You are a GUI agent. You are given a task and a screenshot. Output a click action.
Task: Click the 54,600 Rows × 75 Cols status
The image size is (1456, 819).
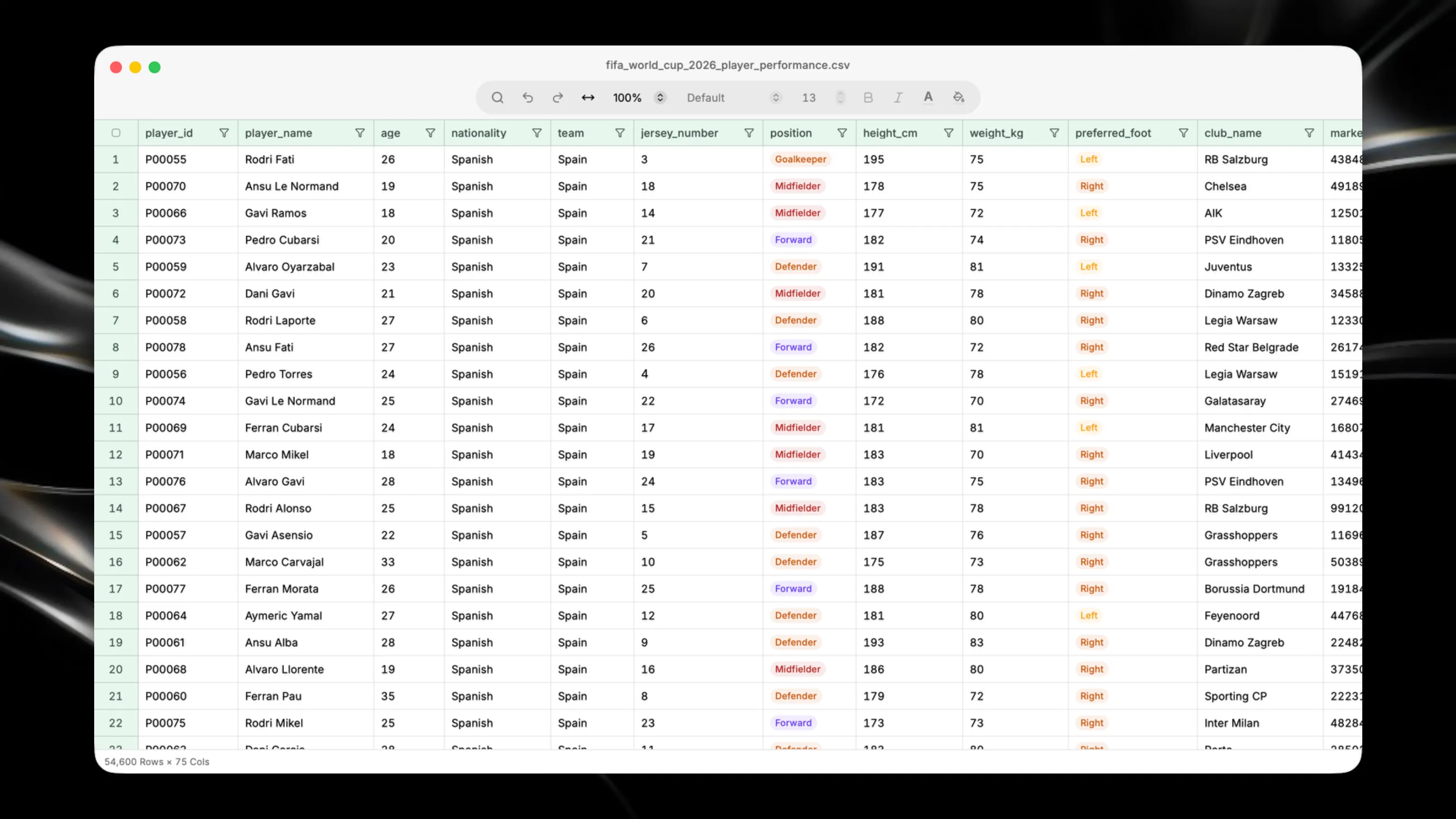coord(157,762)
